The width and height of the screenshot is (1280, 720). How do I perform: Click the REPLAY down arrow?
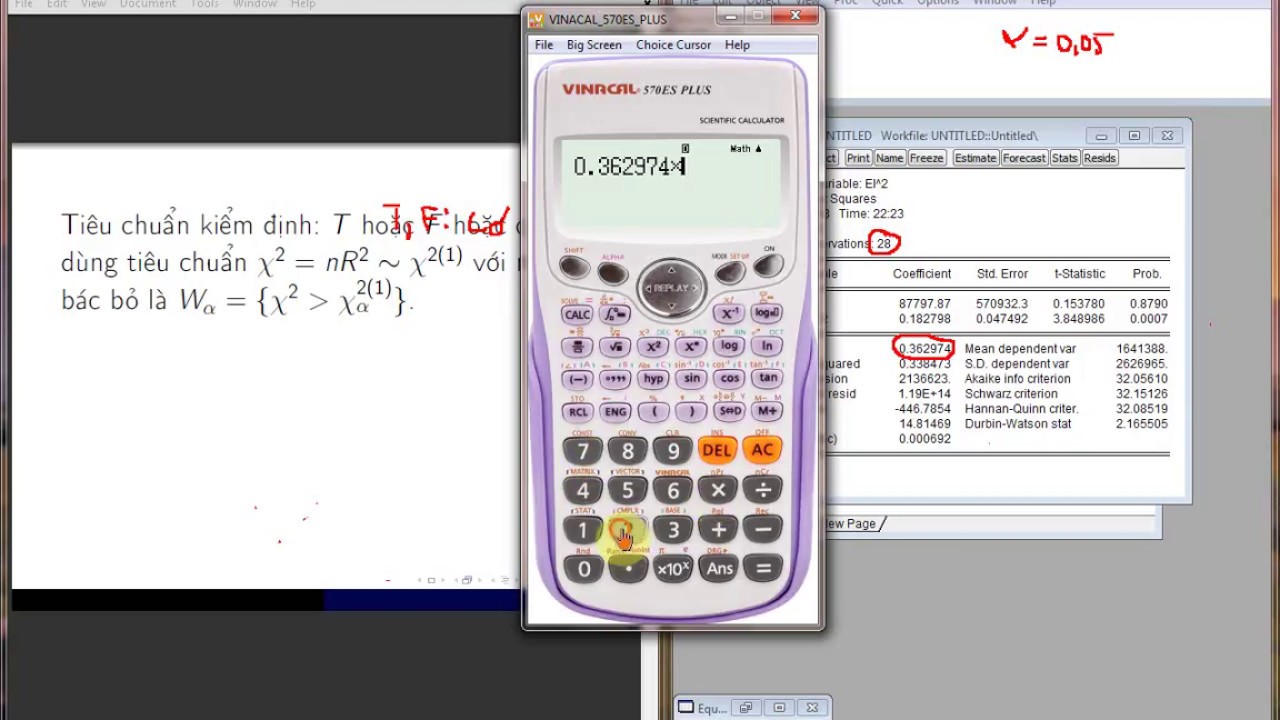[672, 307]
